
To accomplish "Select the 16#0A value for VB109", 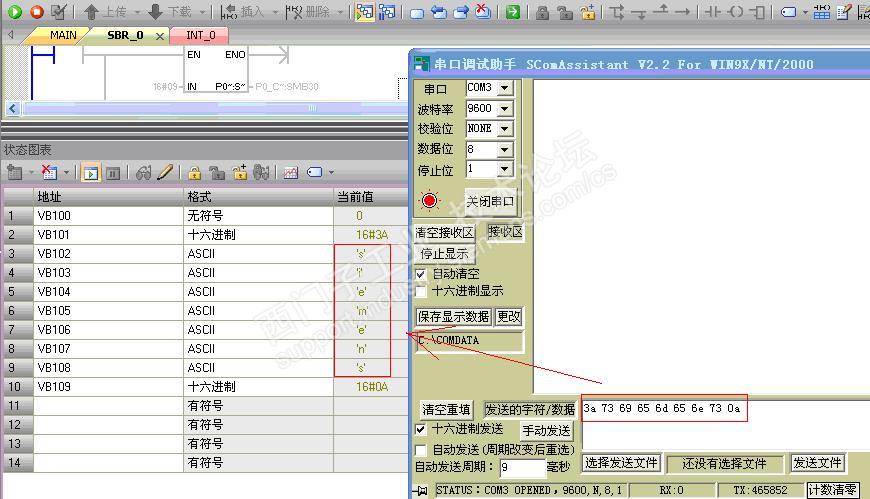I will coord(372,386).
